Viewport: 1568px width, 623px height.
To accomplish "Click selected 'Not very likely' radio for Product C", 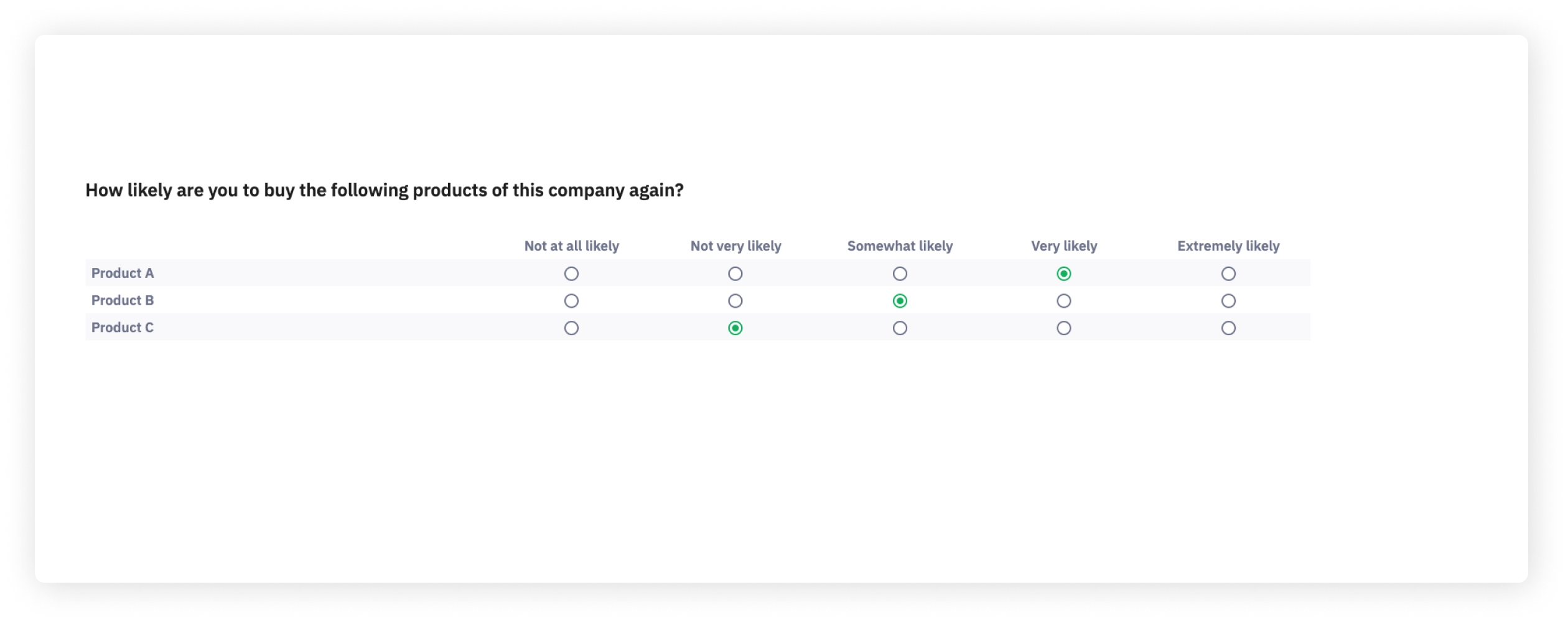I will point(735,328).
